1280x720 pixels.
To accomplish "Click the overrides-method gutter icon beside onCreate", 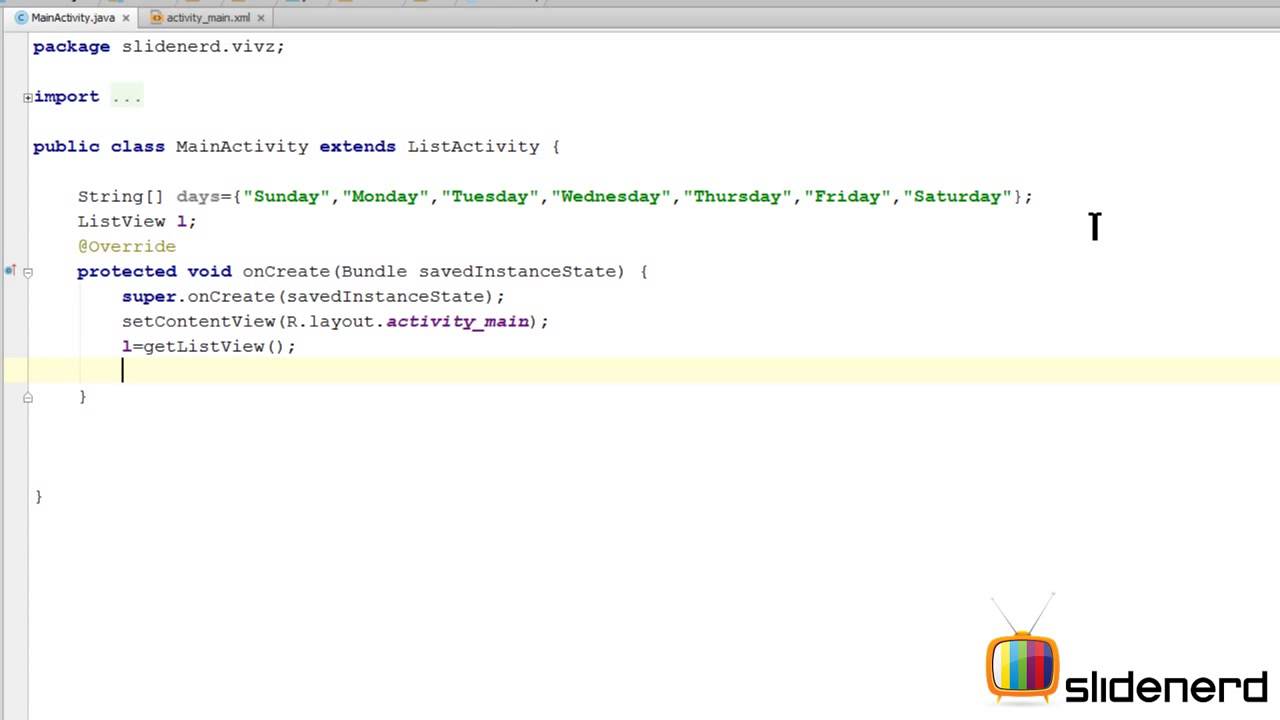I will click(x=10, y=271).
